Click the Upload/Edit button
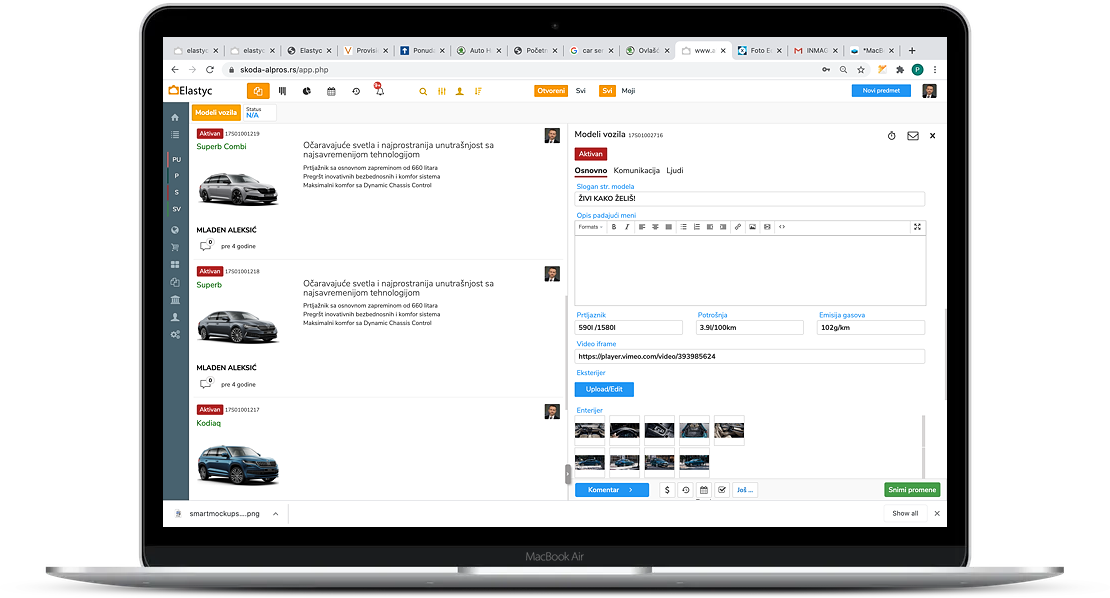The height and width of the screenshot is (598, 1110). (604, 389)
